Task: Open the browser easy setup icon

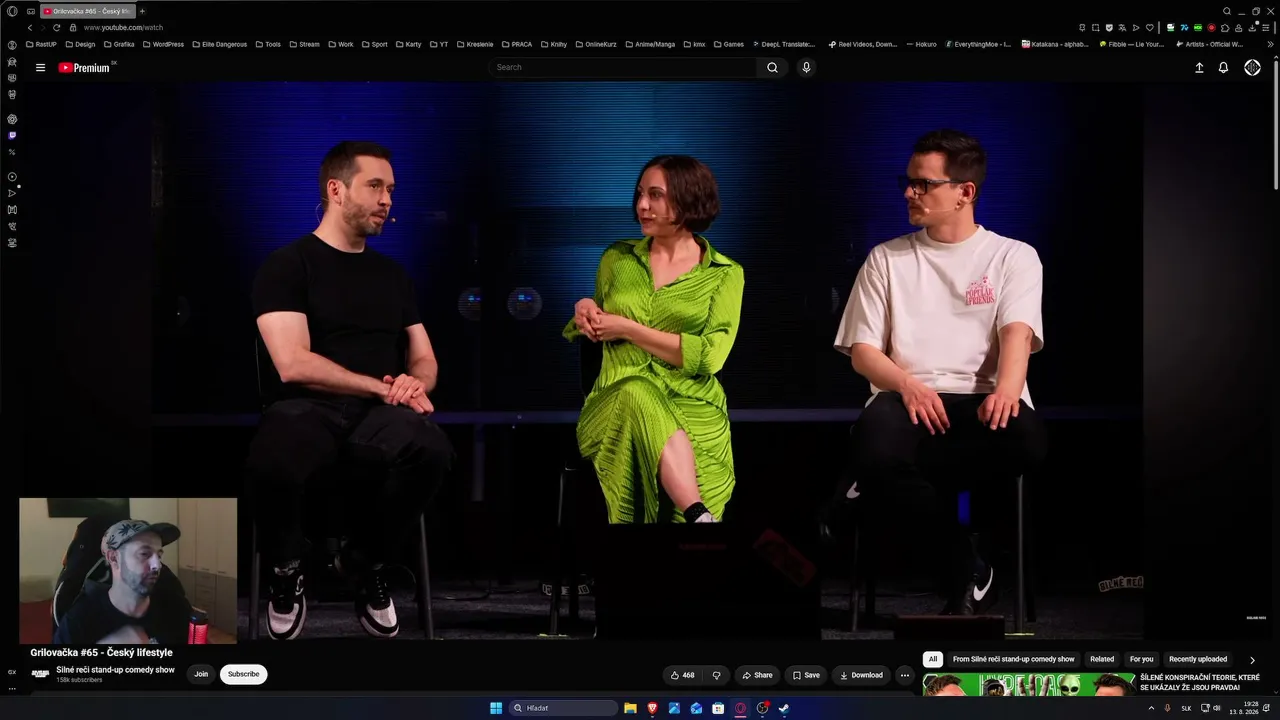Action: point(1265,27)
